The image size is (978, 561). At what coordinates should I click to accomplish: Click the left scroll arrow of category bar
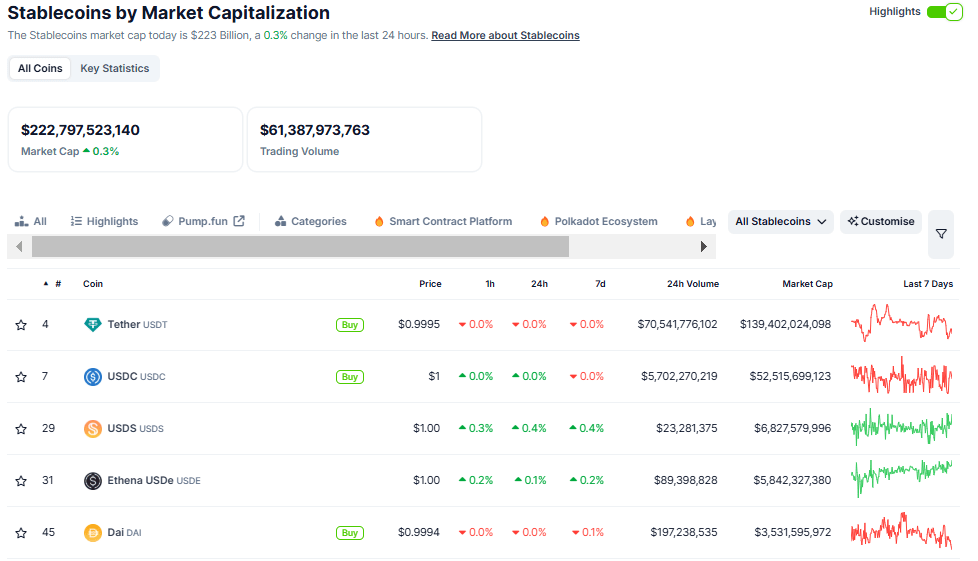(19, 246)
